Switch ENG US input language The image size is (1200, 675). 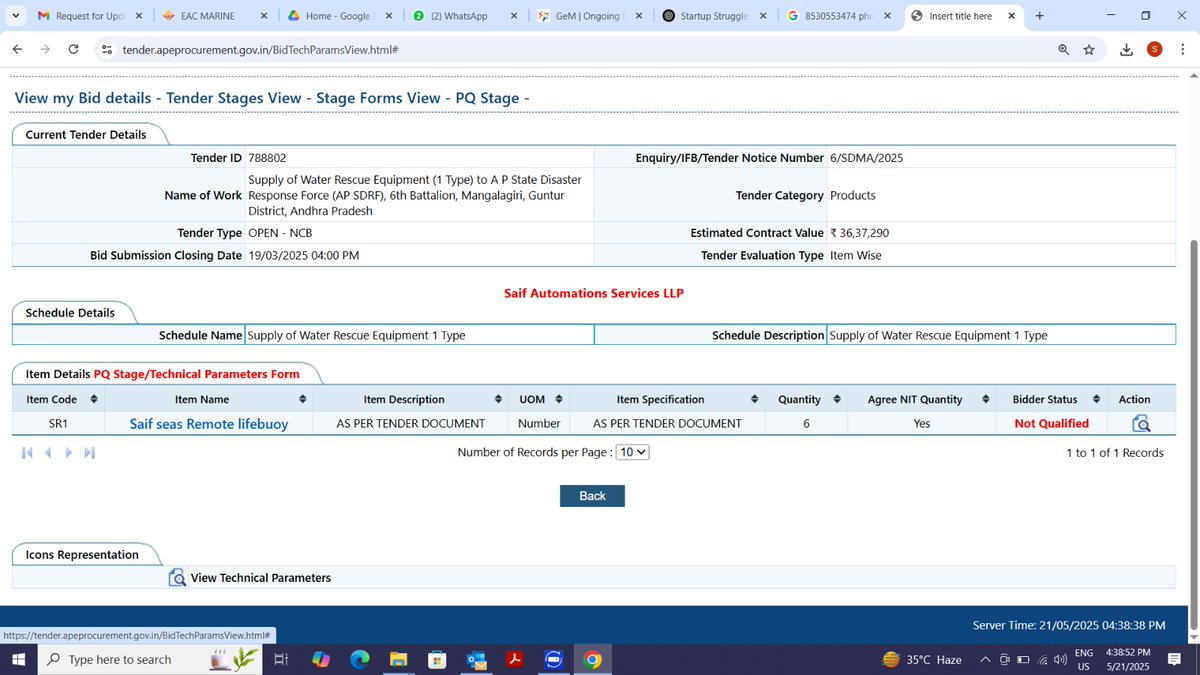click(x=1083, y=660)
